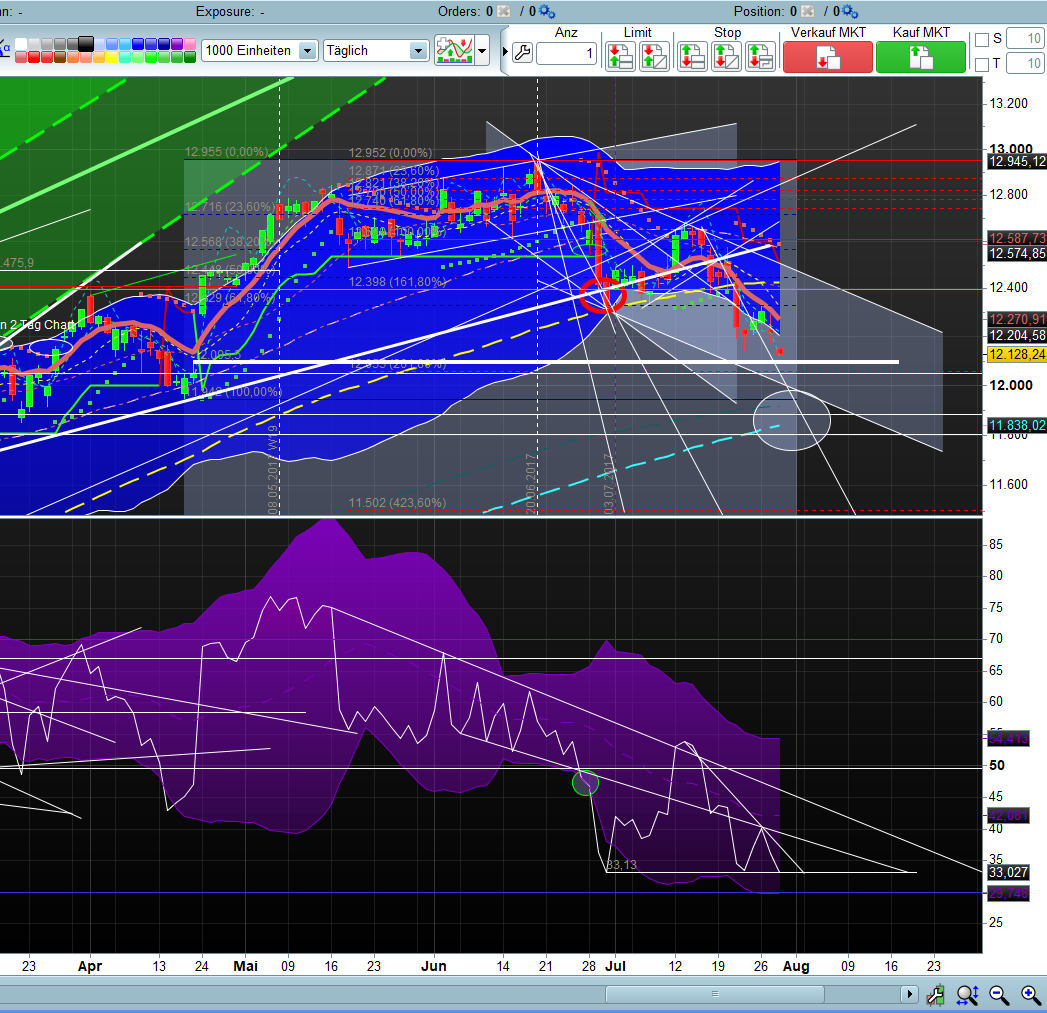This screenshot has width=1047, height=1013.
Task: Click indicator value label 42,081
Action: 1008,815
